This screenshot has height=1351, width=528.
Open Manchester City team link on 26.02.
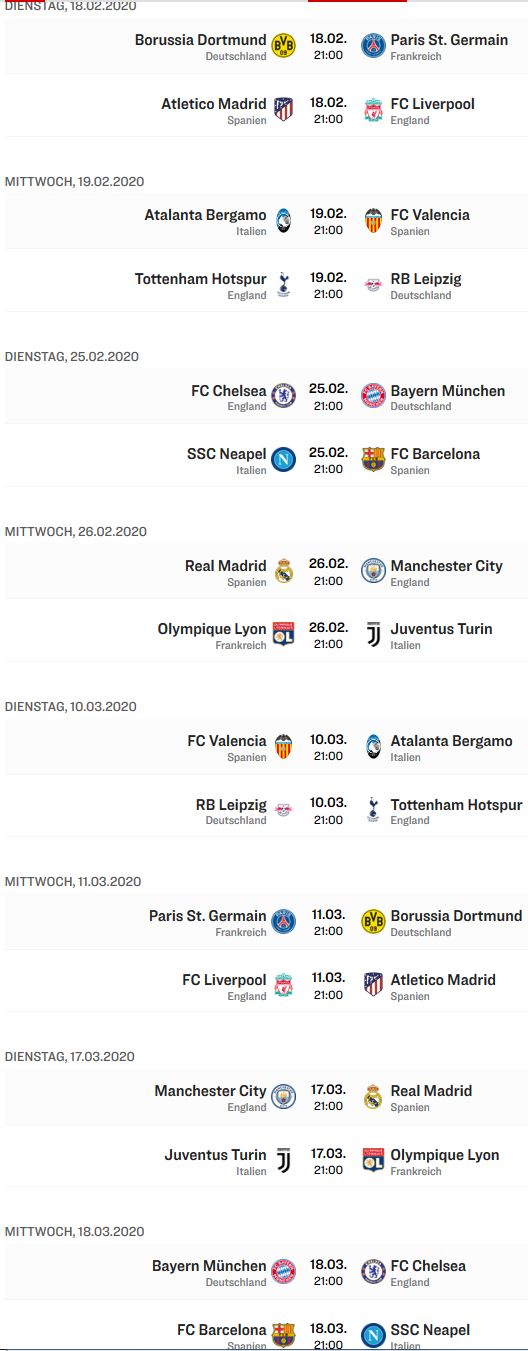tap(446, 566)
